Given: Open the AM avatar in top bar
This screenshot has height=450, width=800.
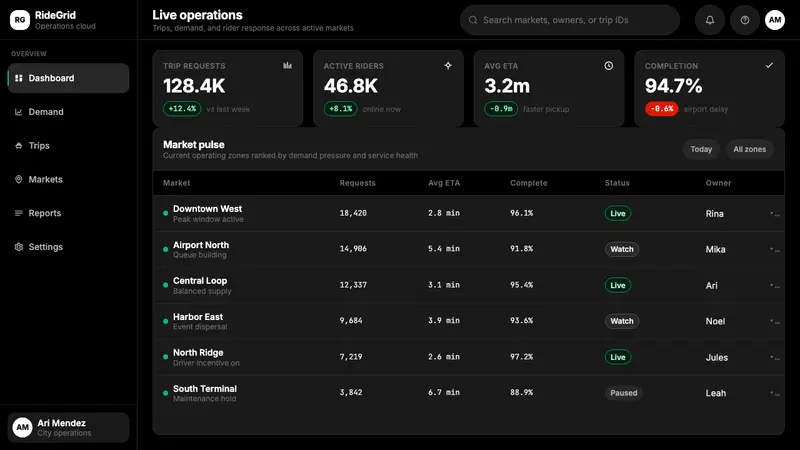Looking at the screenshot, I should (774, 20).
